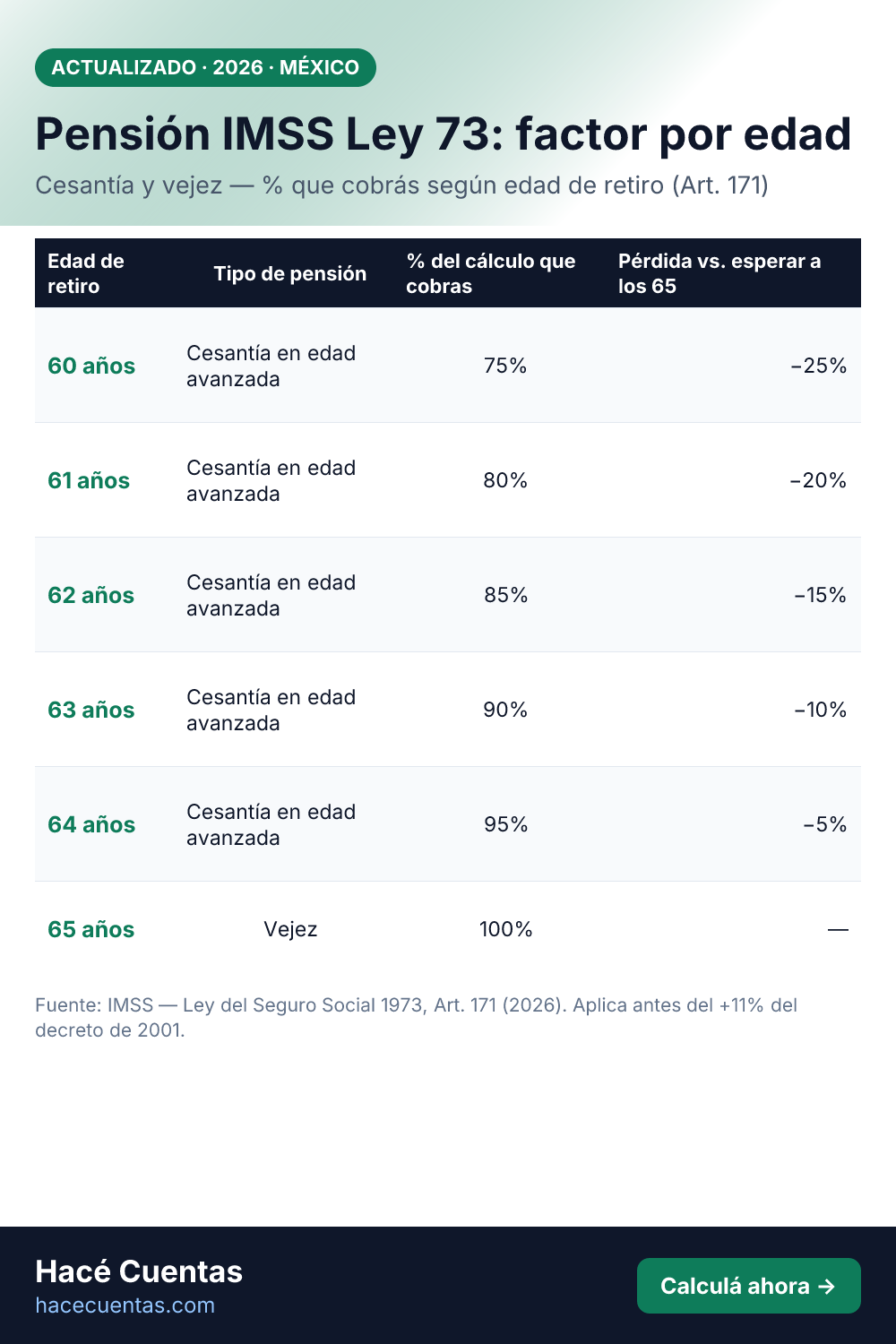896x1344 pixels.
Task: Click the Vejez pension type cell
Action: click(x=290, y=929)
